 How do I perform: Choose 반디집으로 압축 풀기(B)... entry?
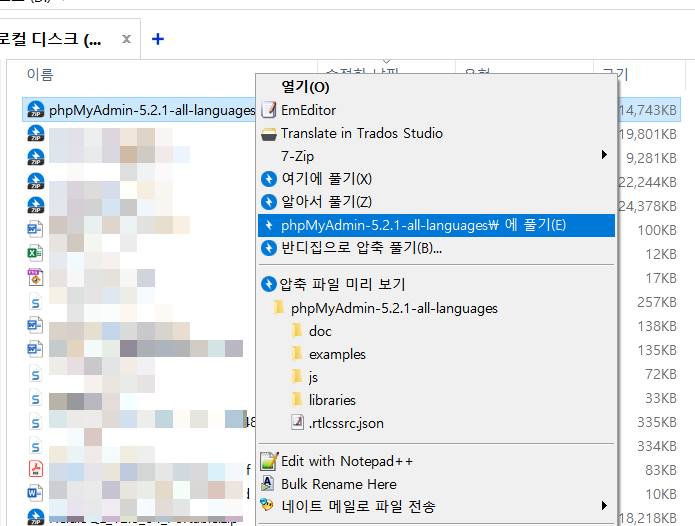(436, 248)
